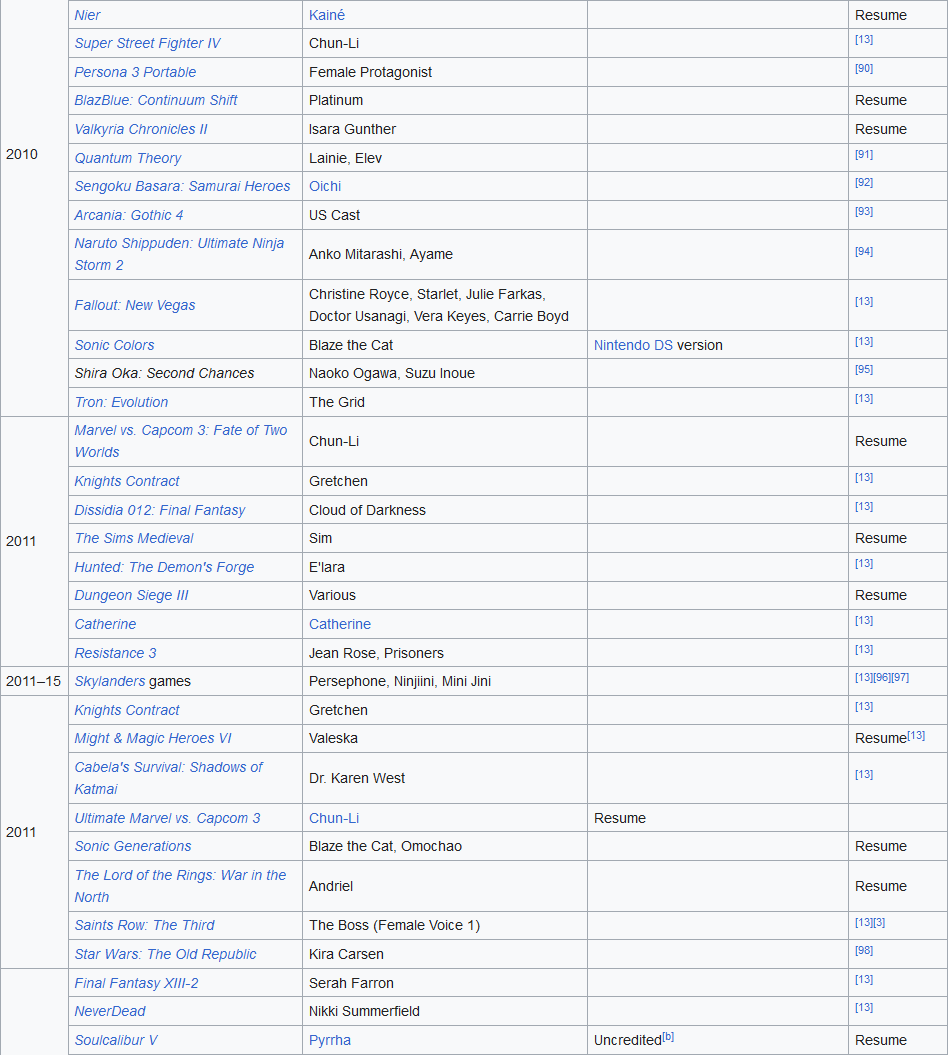Image resolution: width=948 pixels, height=1055 pixels.
Task: Open citation [13] for Tron: Evolution
Action: [864, 399]
